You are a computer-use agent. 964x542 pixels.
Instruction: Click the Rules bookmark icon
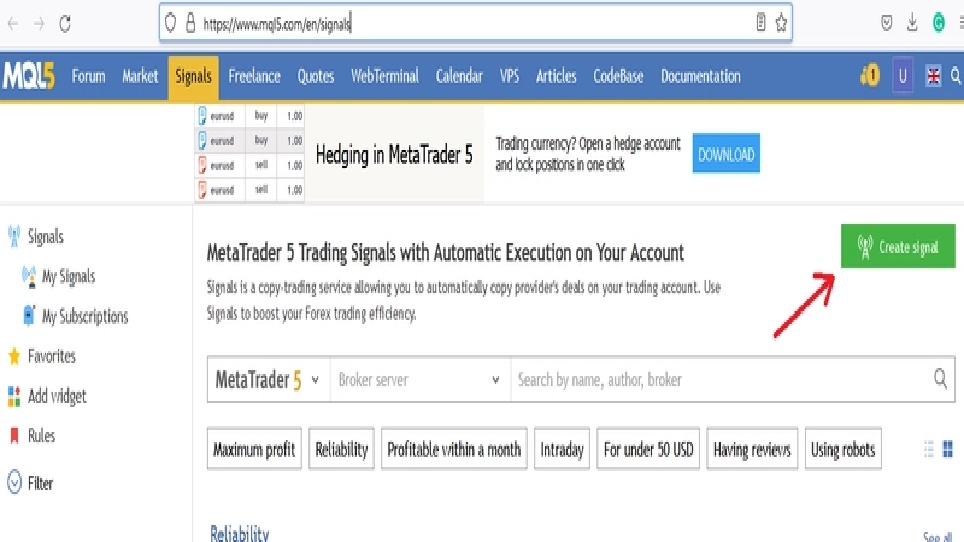(x=14, y=436)
